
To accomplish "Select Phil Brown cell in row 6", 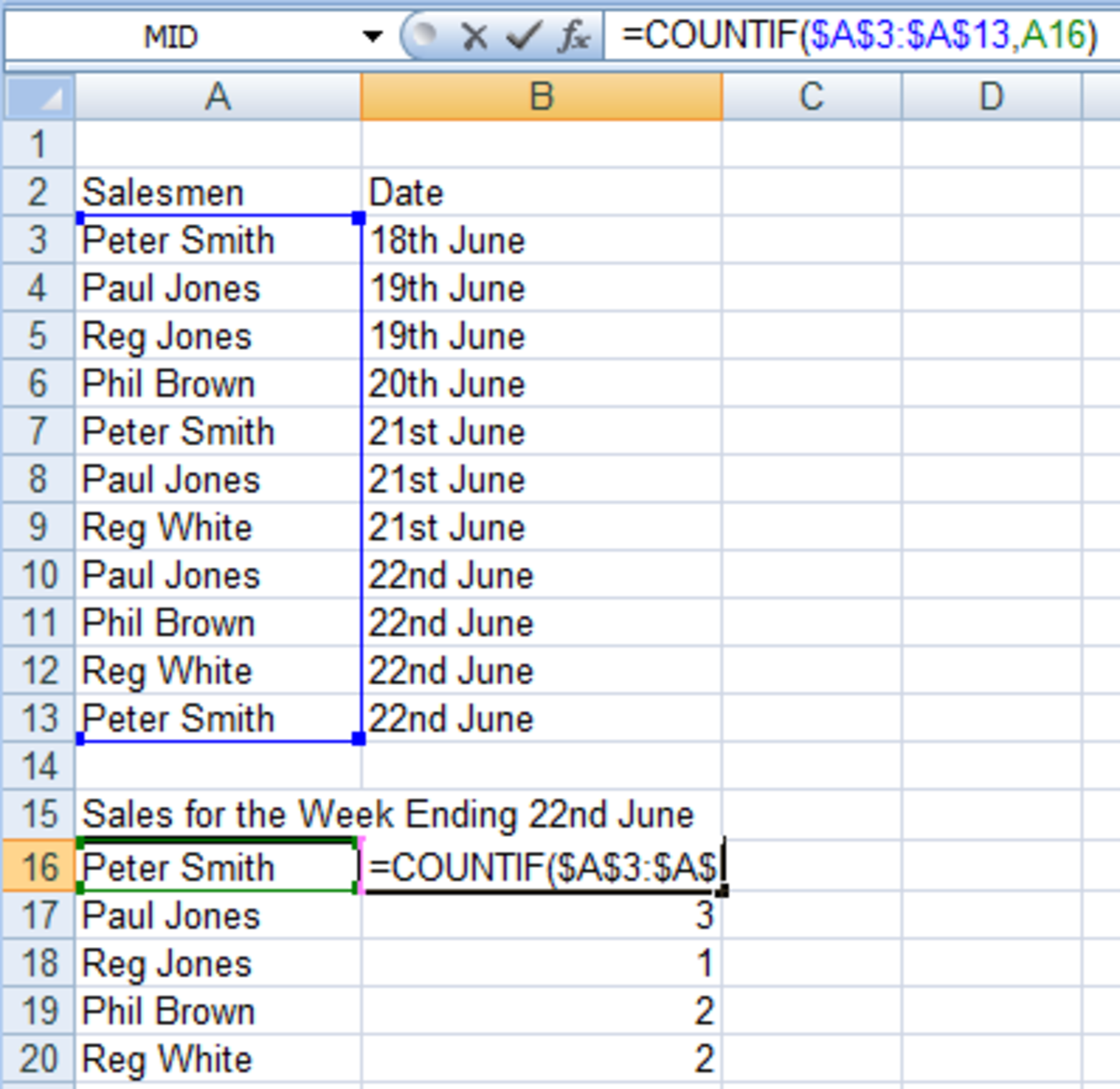I will pos(217,384).
